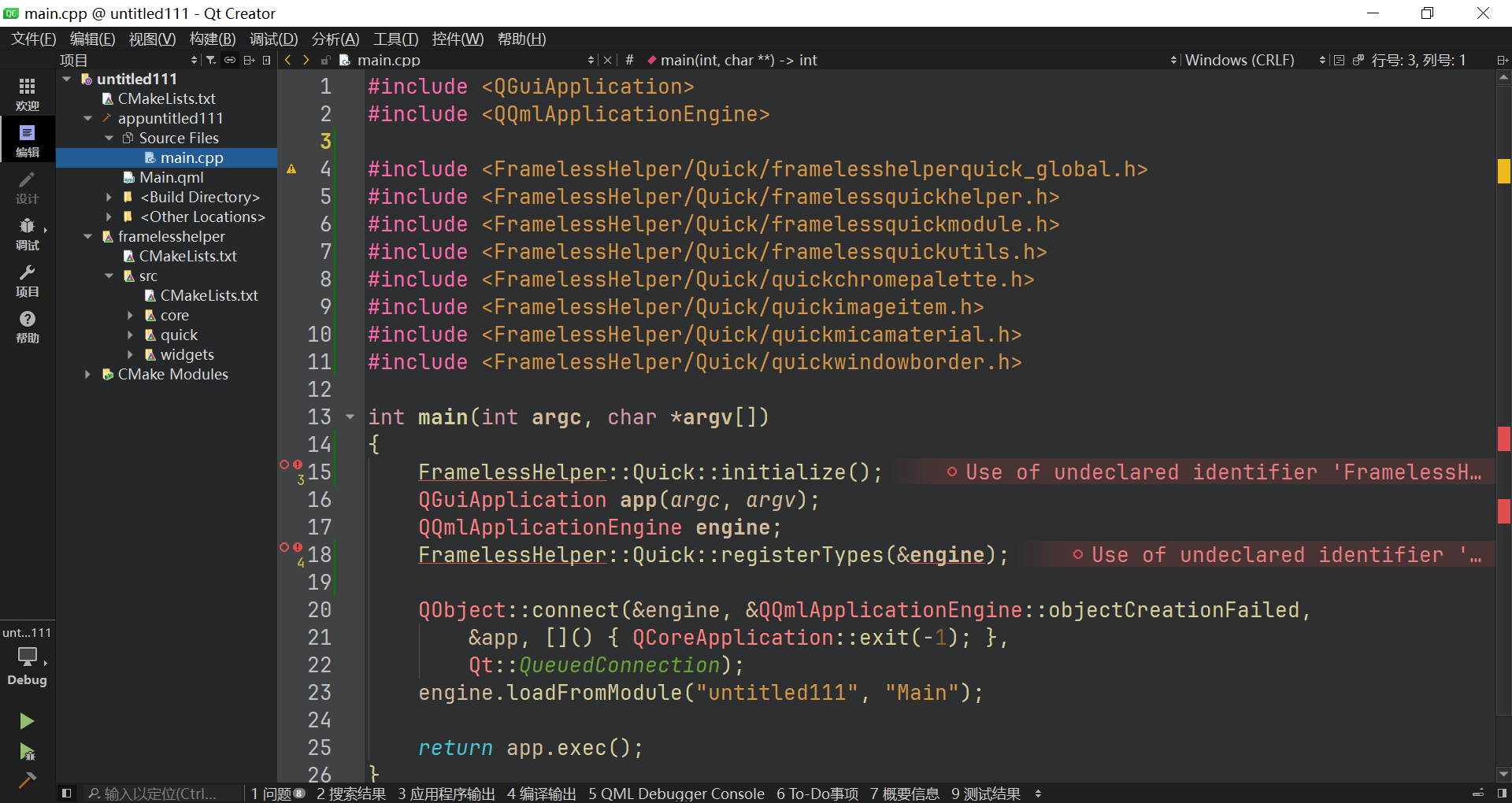Open the 编辑(E) menu
Screen dimensions: 1512x803
[x=92, y=39]
